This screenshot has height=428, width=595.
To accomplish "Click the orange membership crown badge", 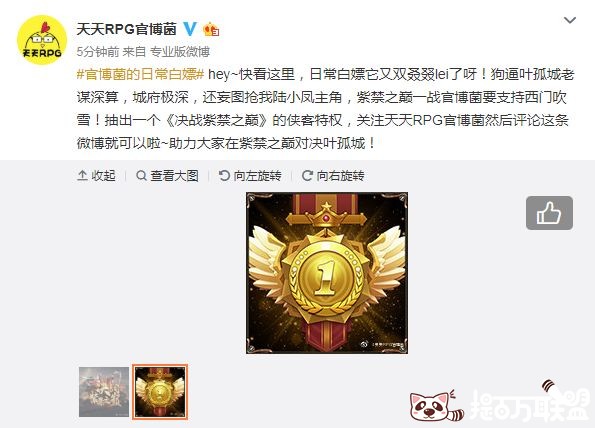I will point(211,29).
